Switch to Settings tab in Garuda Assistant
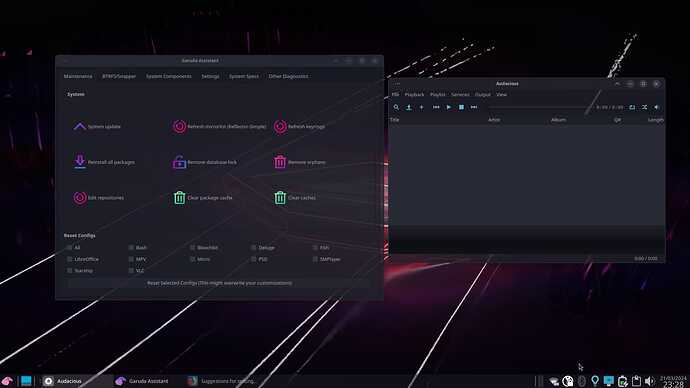This screenshot has width=690, height=388. pyautogui.click(x=210, y=76)
